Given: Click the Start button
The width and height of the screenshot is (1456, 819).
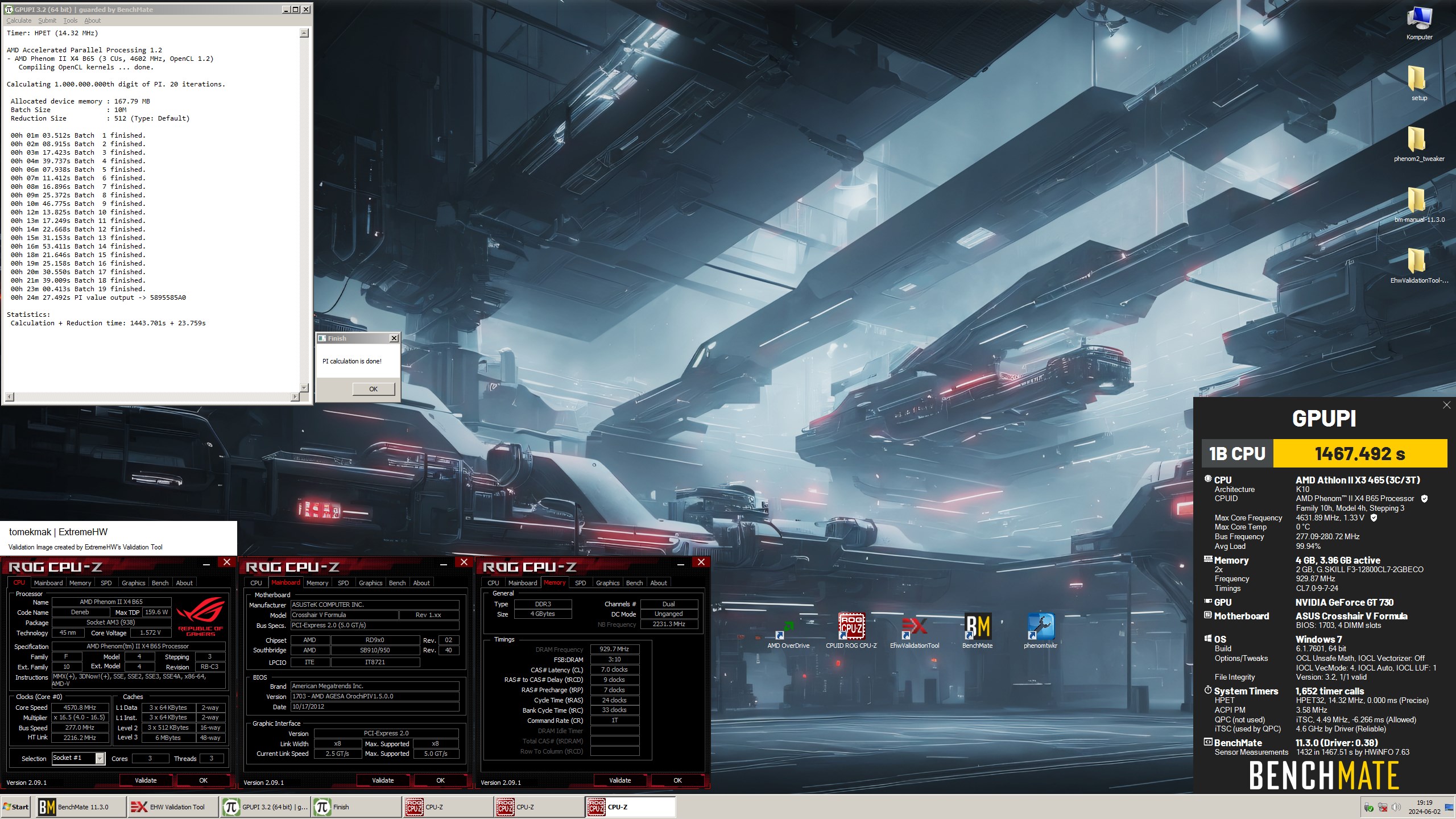Looking at the screenshot, I should 16,806.
